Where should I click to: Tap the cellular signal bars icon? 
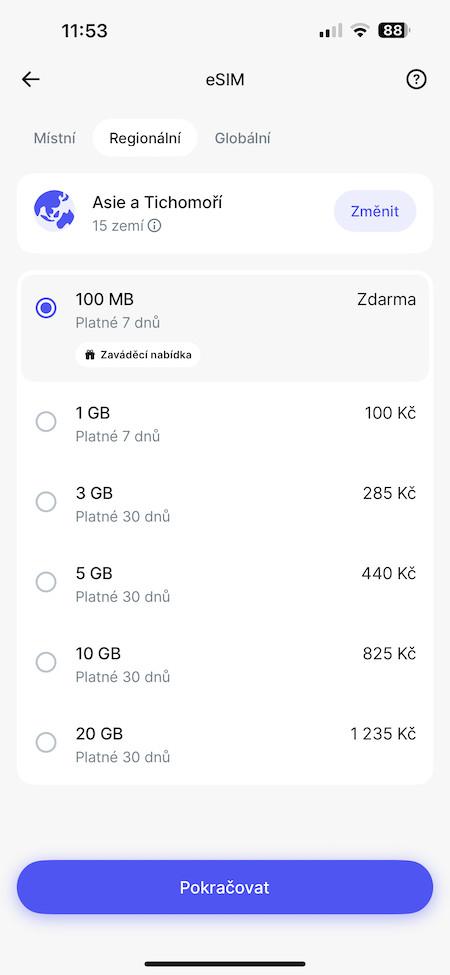(330, 30)
